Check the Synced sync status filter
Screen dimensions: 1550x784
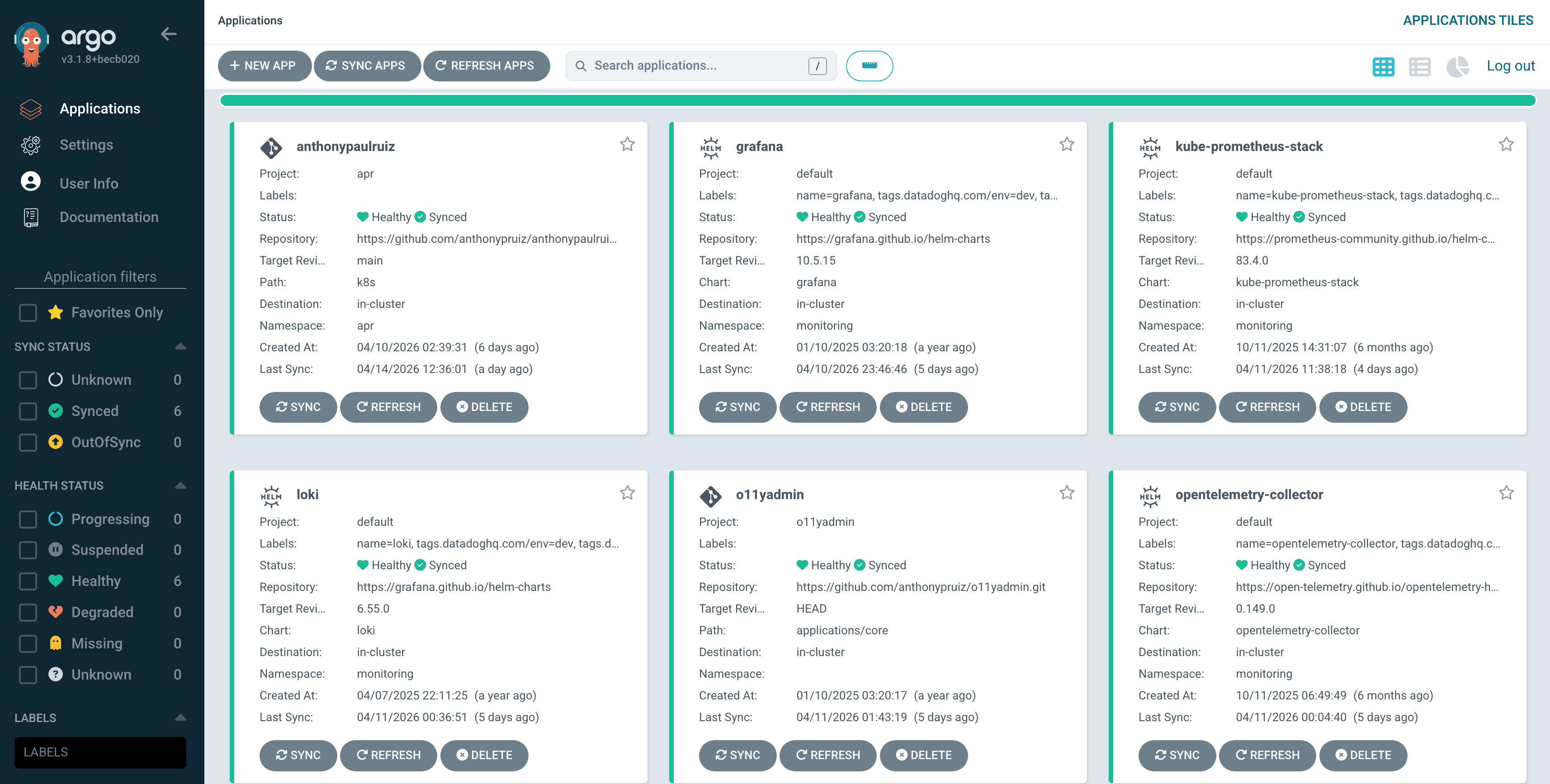[x=28, y=411]
